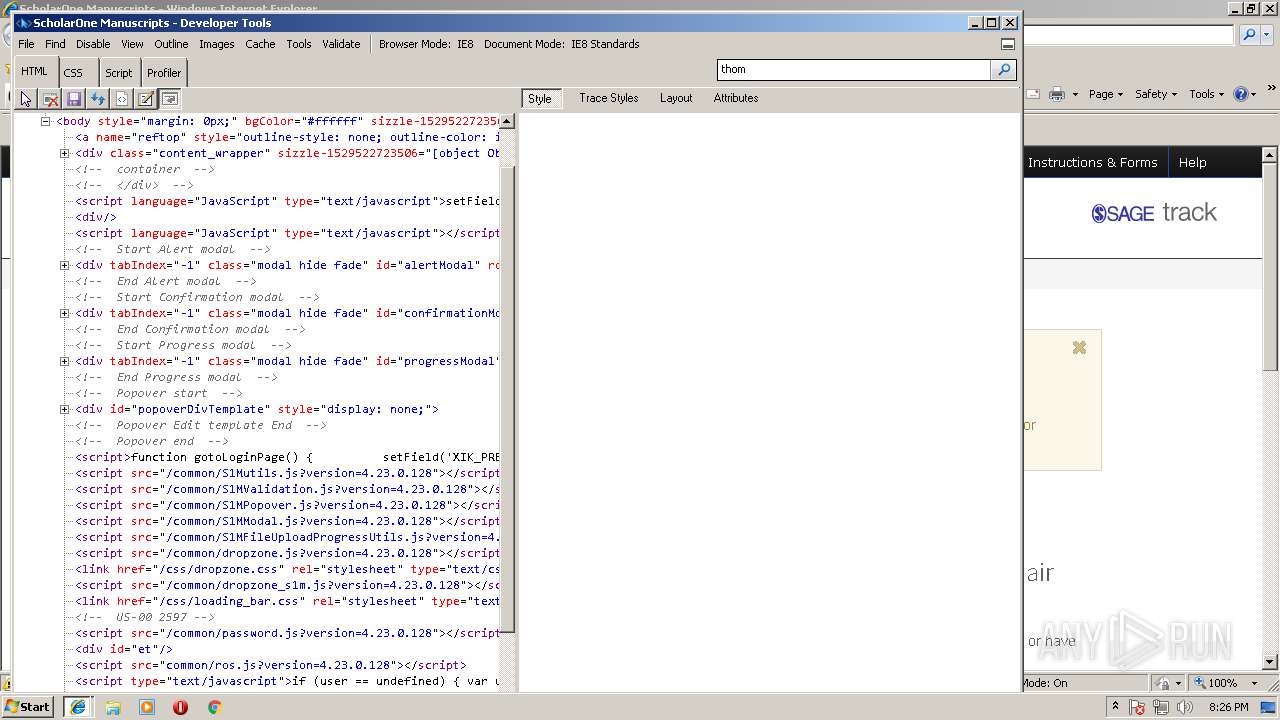Open the Validate menu
Viewport: 1280px width, 720px height.
[341, 44]
